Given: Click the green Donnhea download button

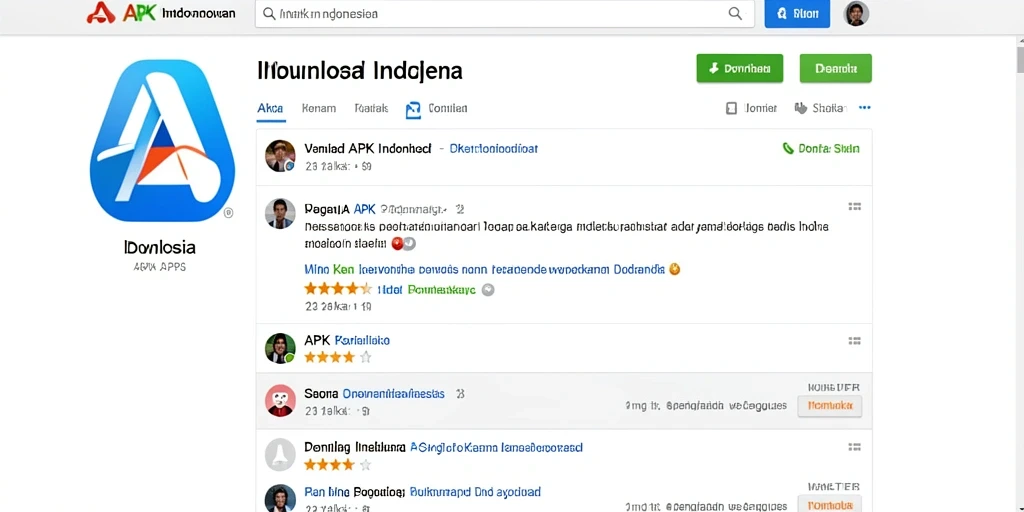Looking at the screenshot, I should [x=740, y=68].
